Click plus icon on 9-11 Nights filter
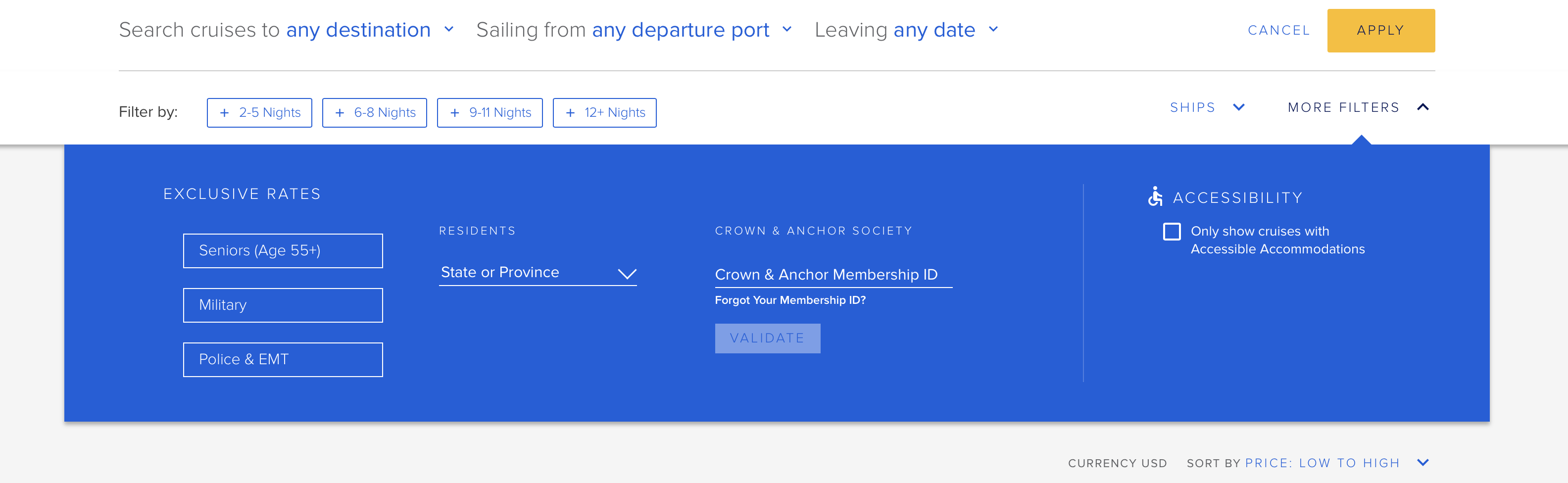Screen dimensions: 1568x483 coord(455,112)
